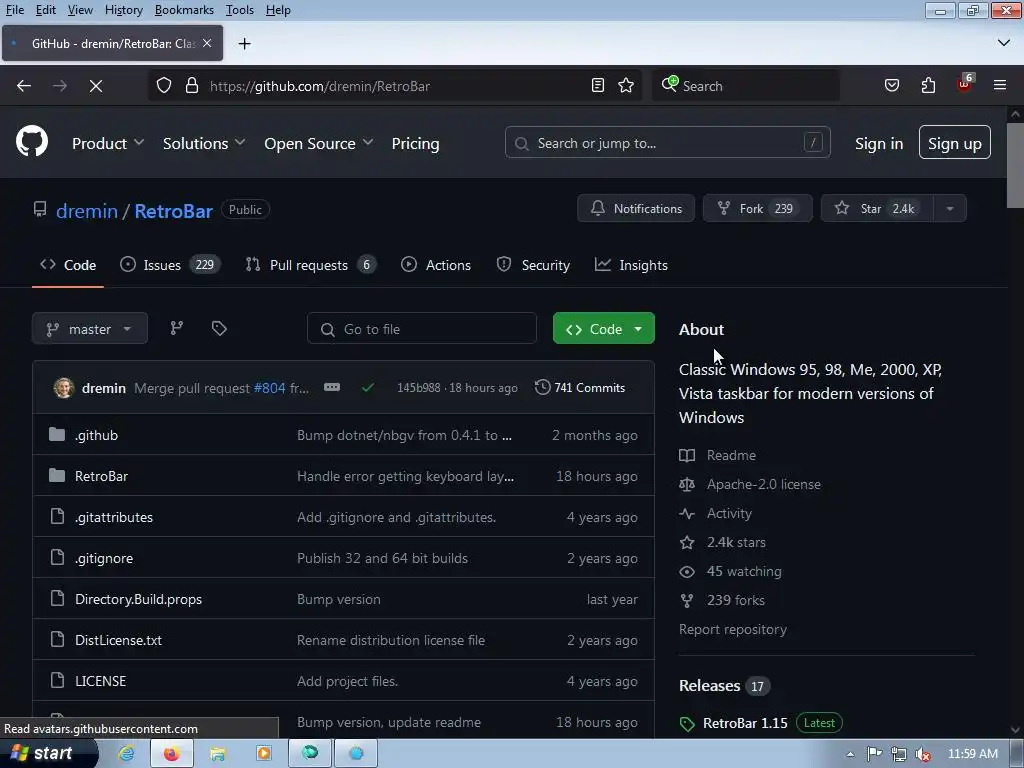Open a new tab with plus button
This screenshot has height=768, width=1024.
coord(245,44)
